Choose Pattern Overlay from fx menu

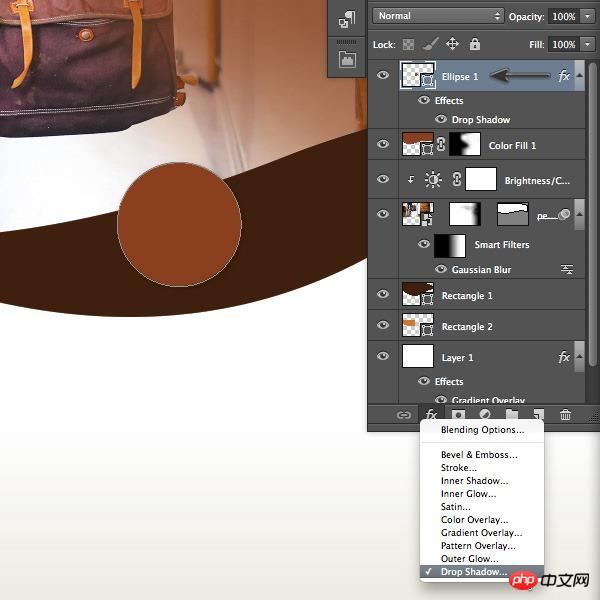click(x=482, y=546)
